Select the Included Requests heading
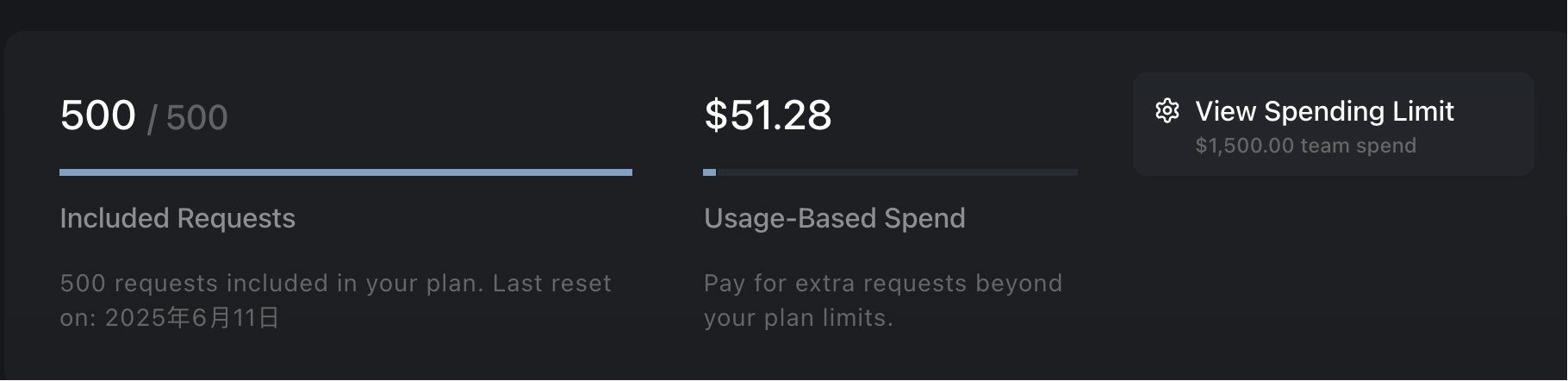The width and height of the screenshot is (1568, 381). [x=177, y=218]
